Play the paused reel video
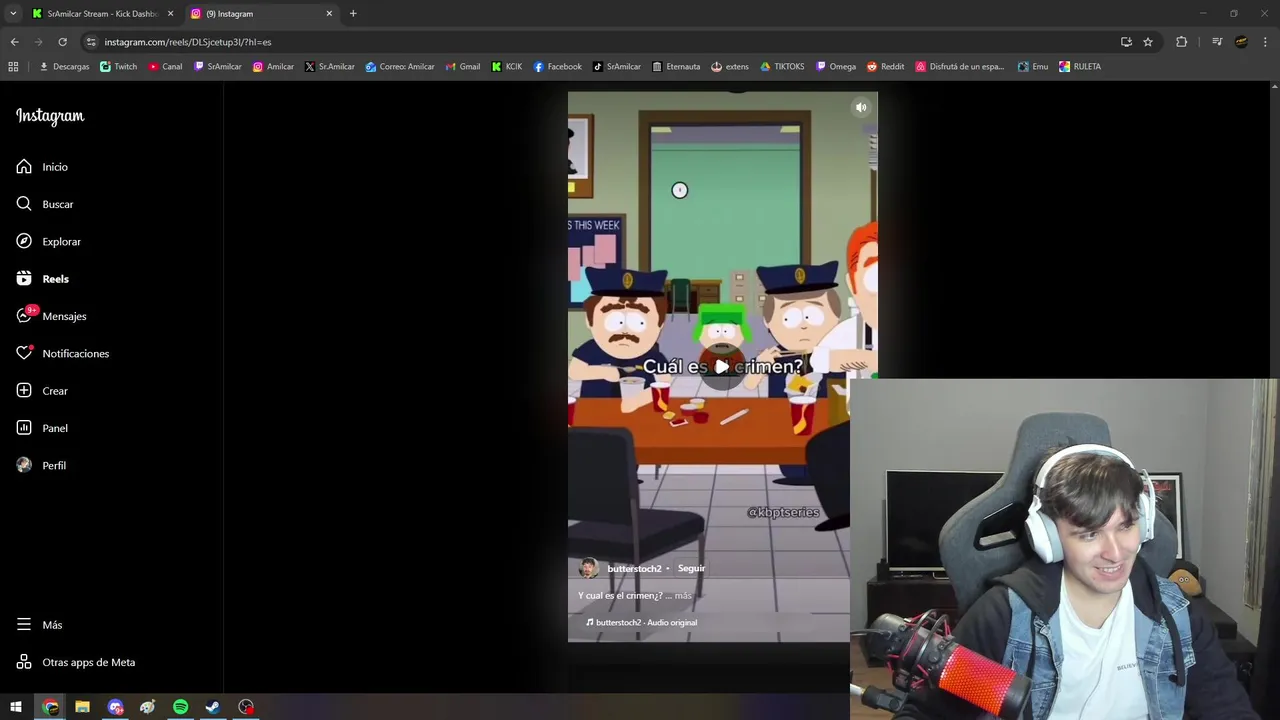 pyautogui.click(x=722, y=366)
